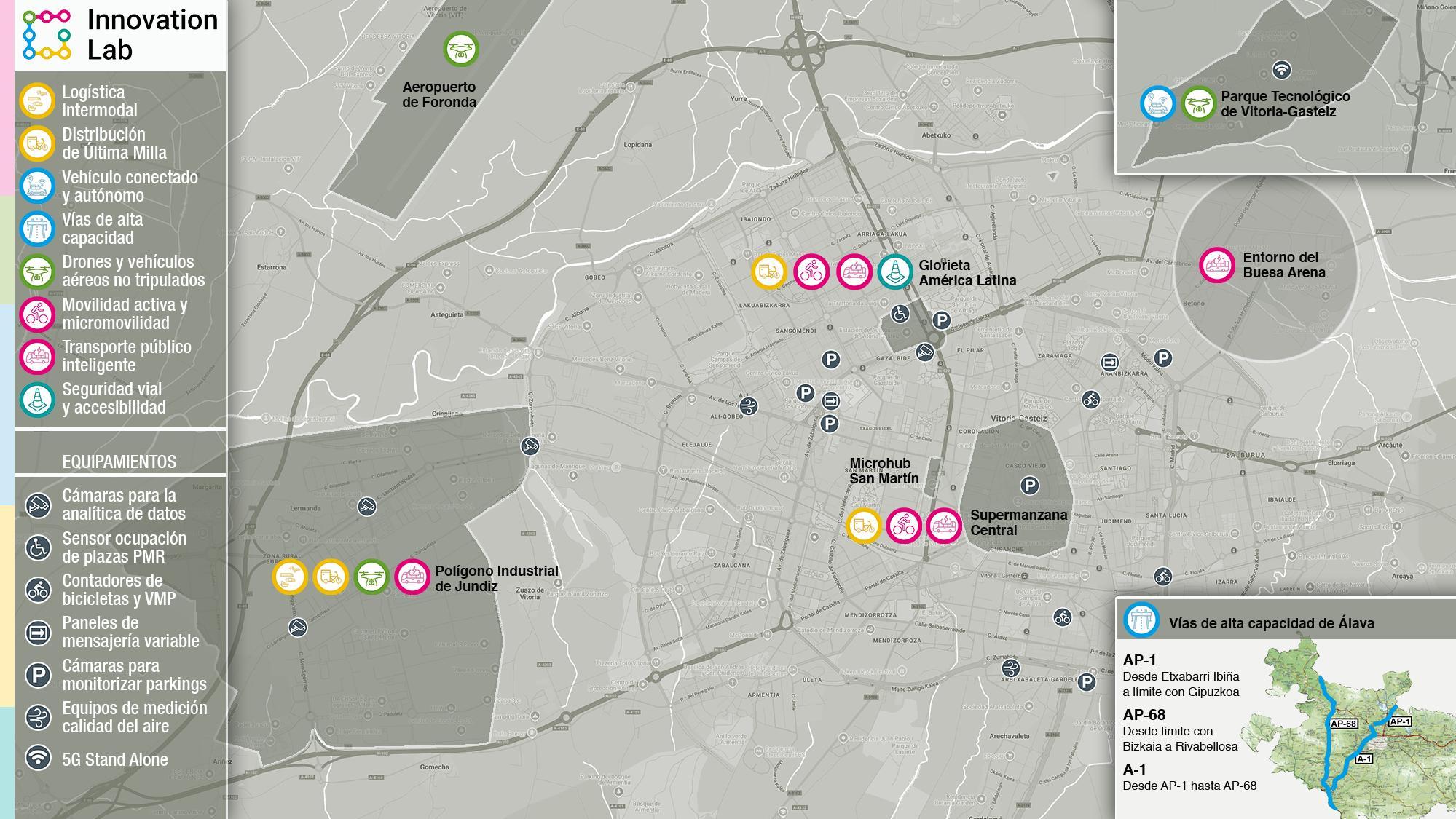1456x819 pixels.
Task: Click the Álava province road map thumbnail
Action: click(1355, 728)
